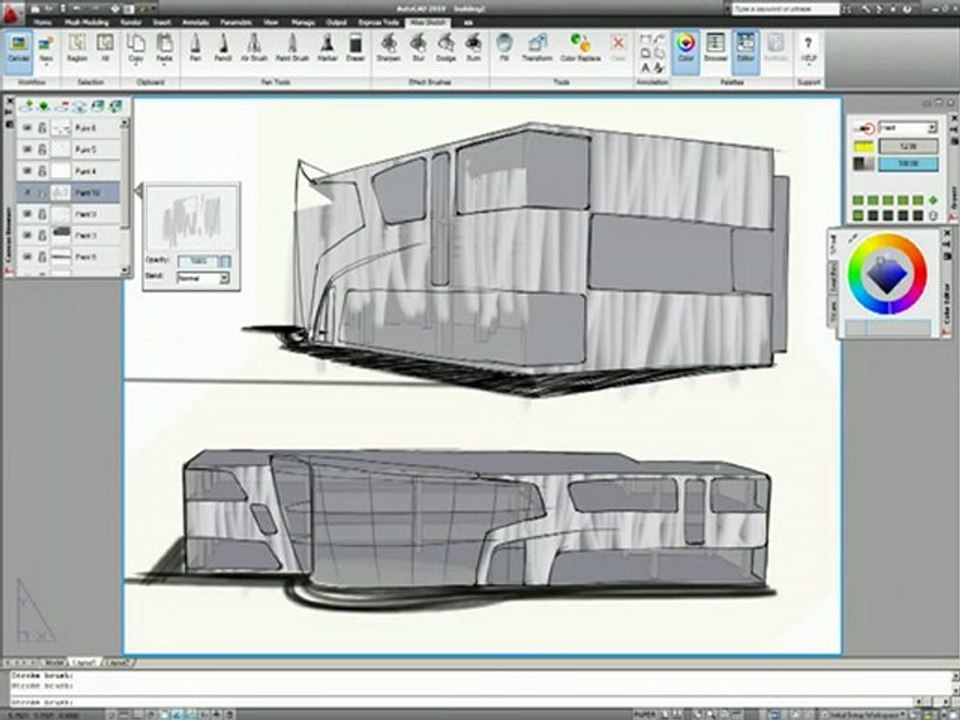This screenshot has width=960, height=720.
Task: Switch to the Mesh Modeling tab
Action: point(86,23)
